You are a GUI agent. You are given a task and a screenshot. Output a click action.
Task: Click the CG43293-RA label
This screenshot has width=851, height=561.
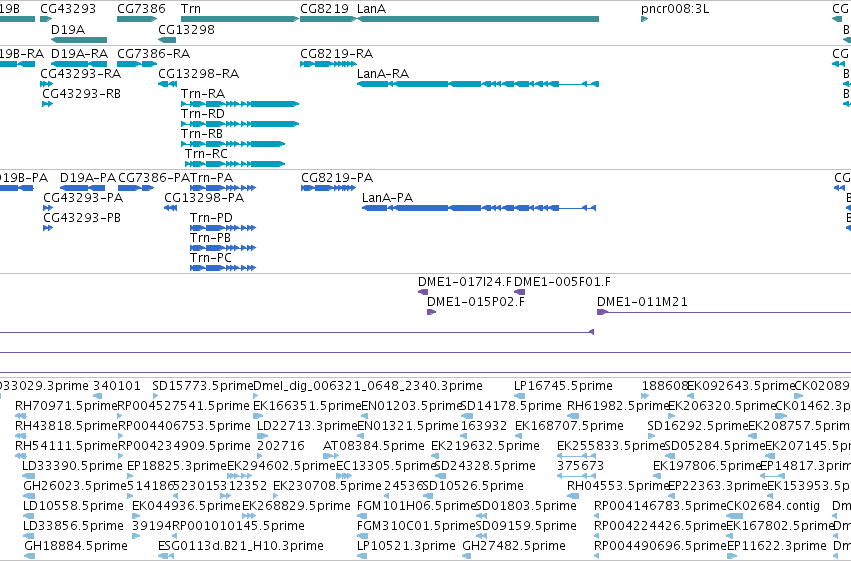point(80,74)
